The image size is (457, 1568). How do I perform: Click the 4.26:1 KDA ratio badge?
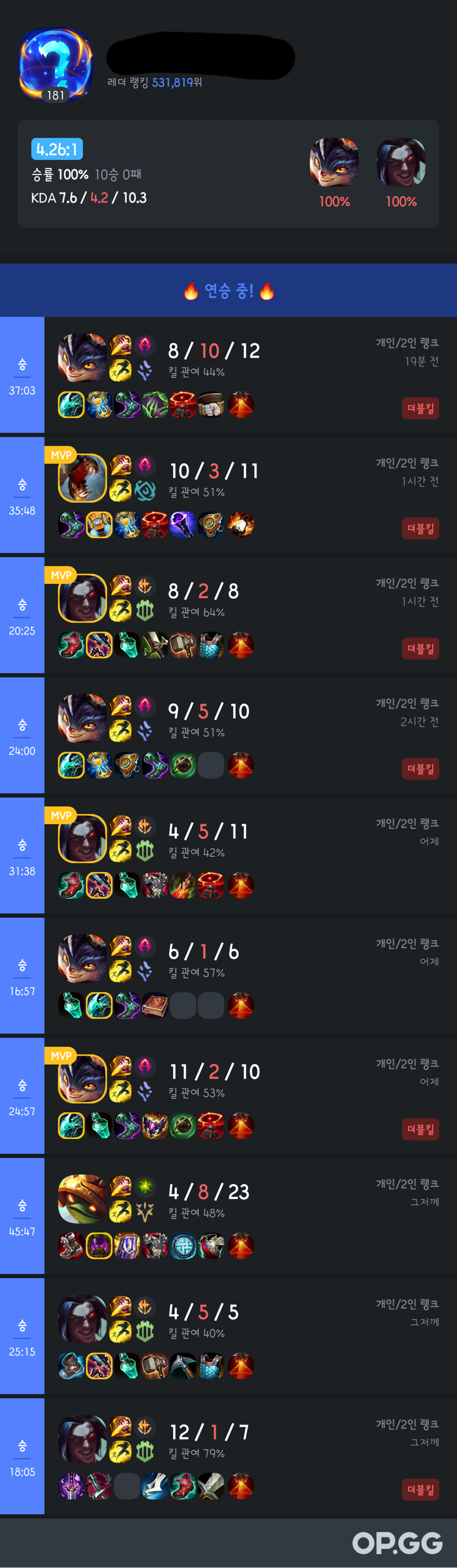click(57, 149)
